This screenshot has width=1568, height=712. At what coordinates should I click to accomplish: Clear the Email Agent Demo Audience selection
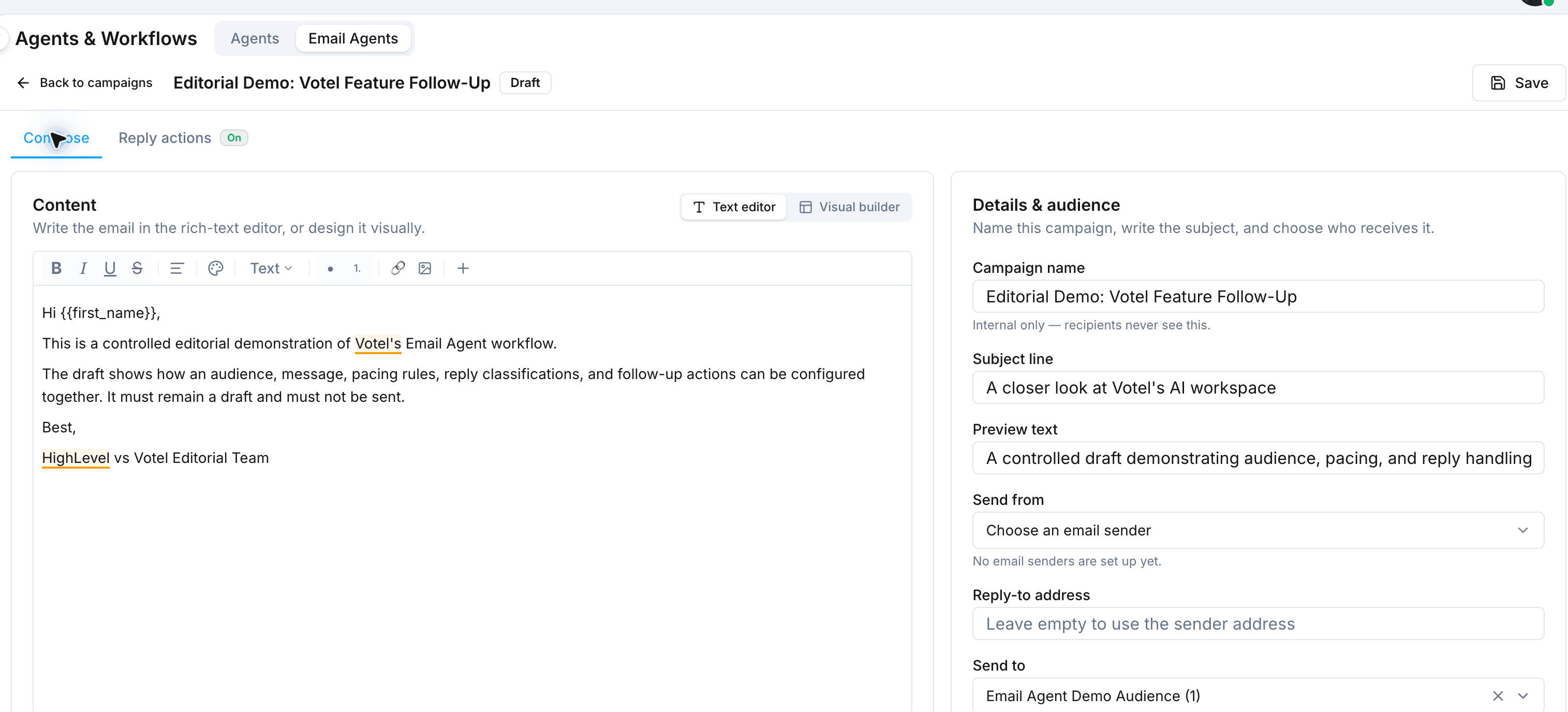[1498, 695]
